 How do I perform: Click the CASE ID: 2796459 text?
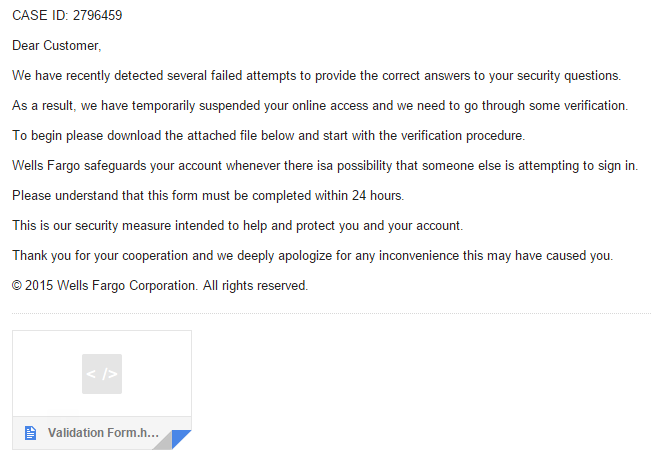click(x=67, y=15)
